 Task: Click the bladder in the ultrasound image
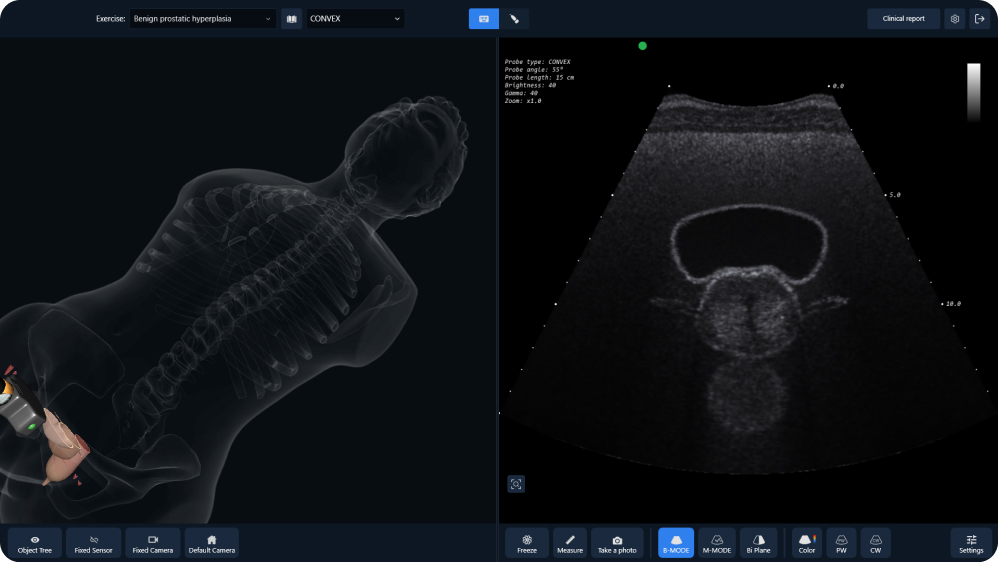tap(748, 242)
